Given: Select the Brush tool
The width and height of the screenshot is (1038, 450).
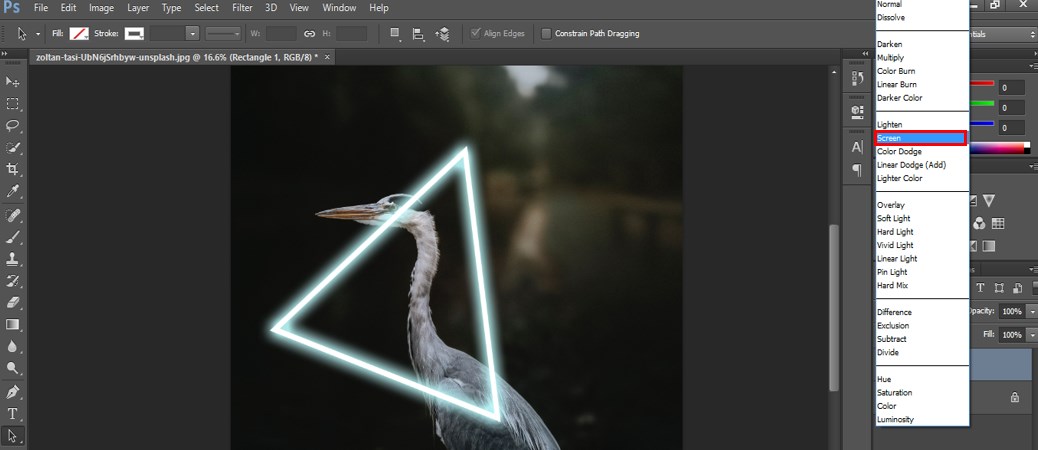Looking at the screenshot, I should coord(12,237).
